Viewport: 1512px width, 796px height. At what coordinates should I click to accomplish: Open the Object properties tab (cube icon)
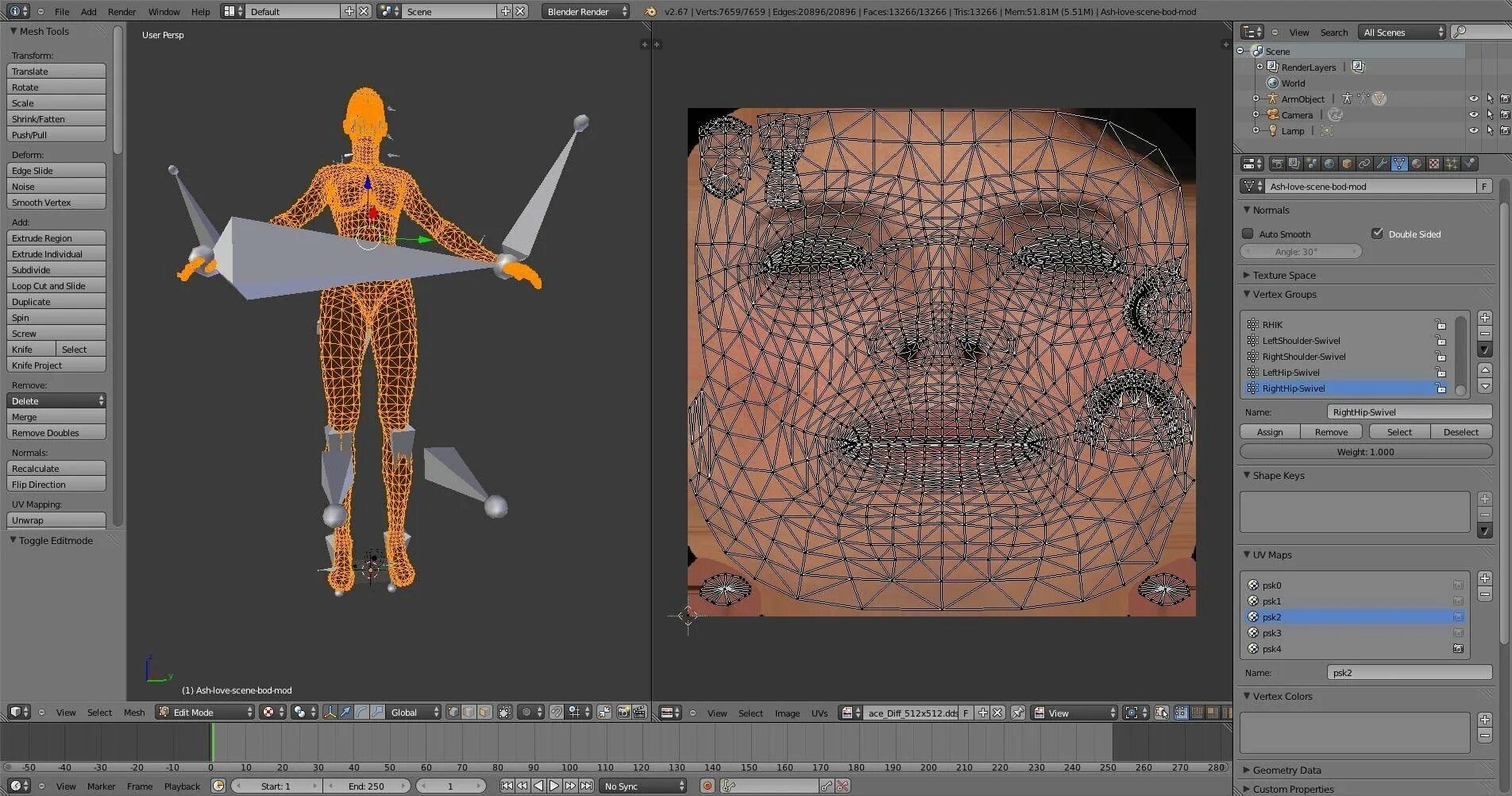[x=1347, y=164]
